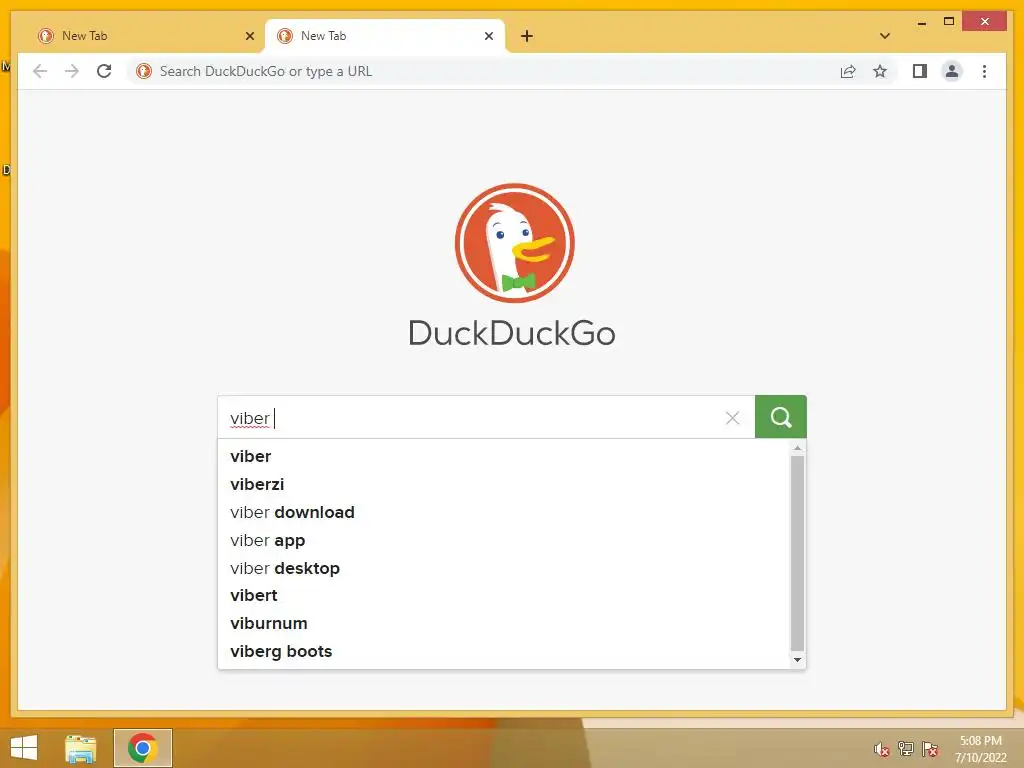The width and height of the screenshot is (1024, 768).
Task: Clear the search box with X icon
Action: click(732, 418)
